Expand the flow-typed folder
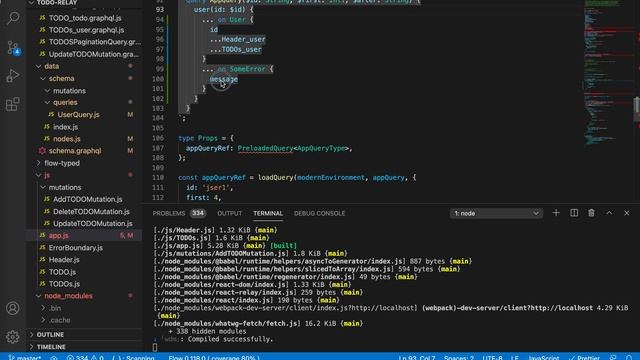This screenshot has height=360, width=640. tap(62, 163)
